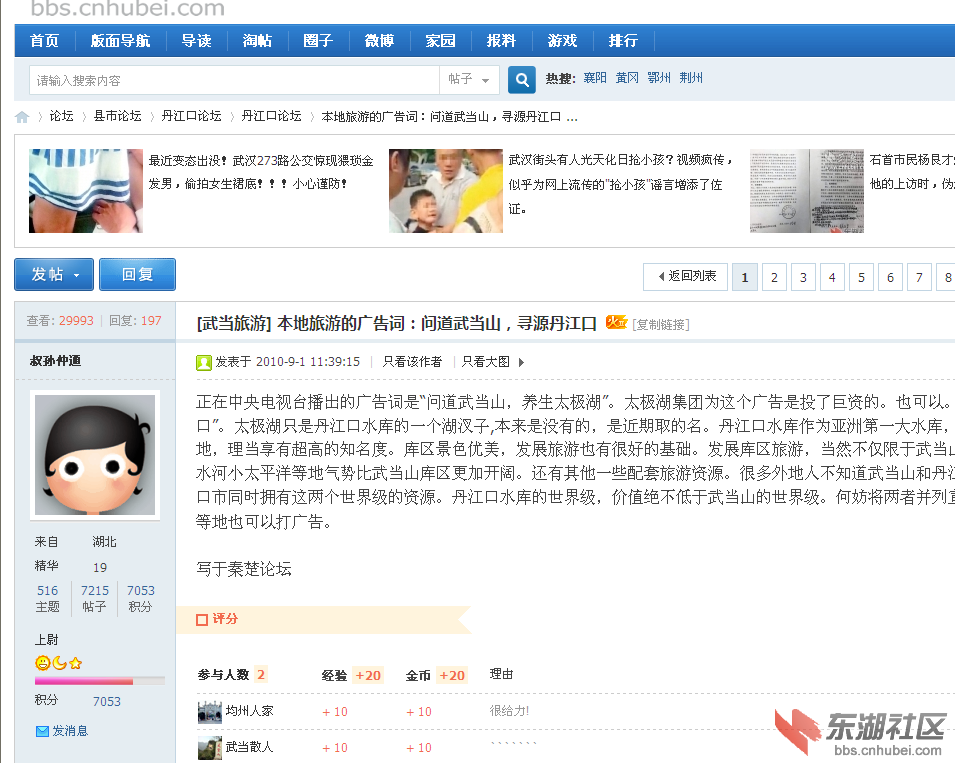Click the 上尉 rank label
This screenshot has height=763, width=955.
pyautogui.click(x=47, y=640)
